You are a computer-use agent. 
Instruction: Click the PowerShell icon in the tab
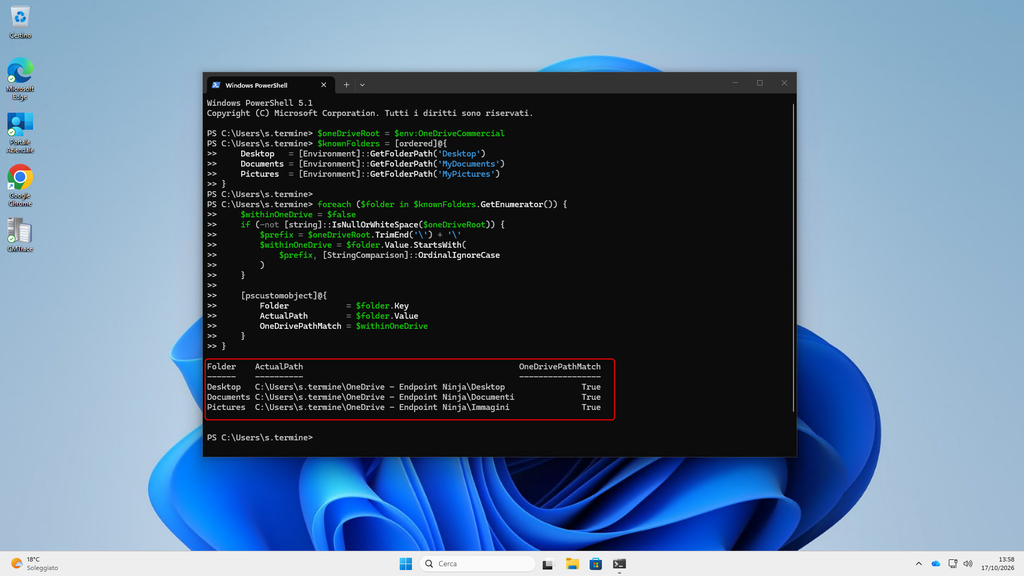pyautogui.click(x=216, y=85)
